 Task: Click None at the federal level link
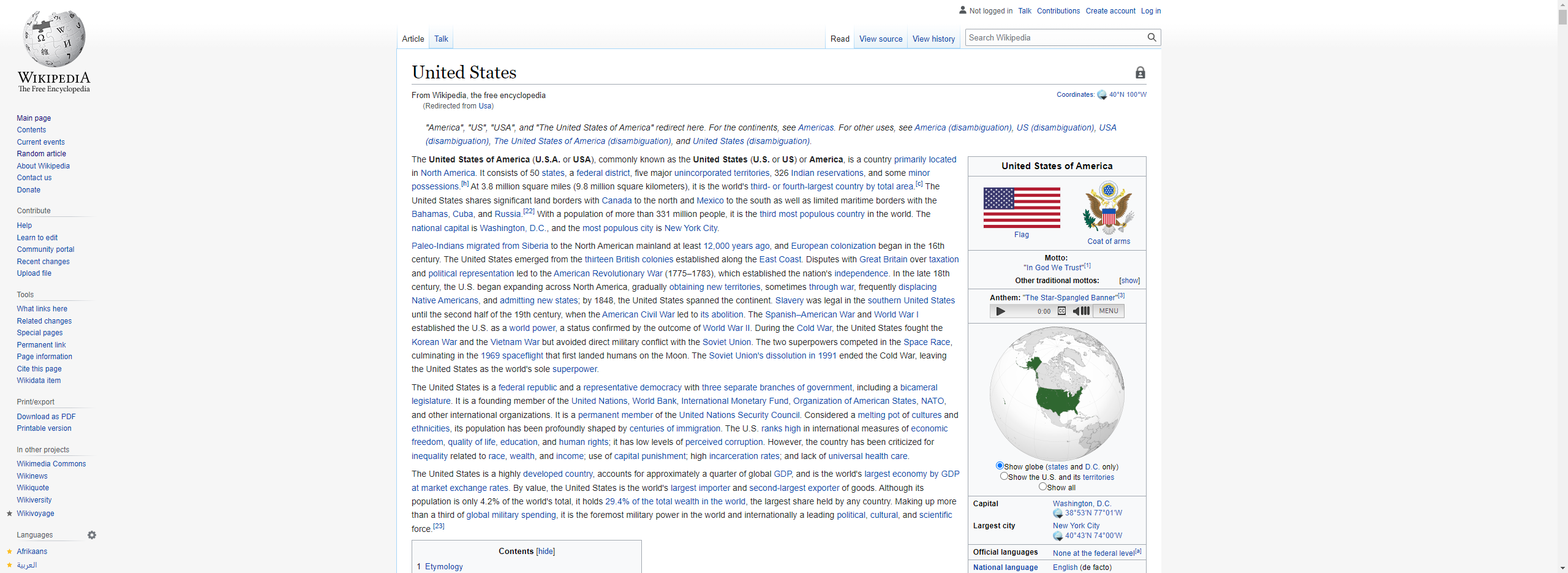coord(1093,553)
